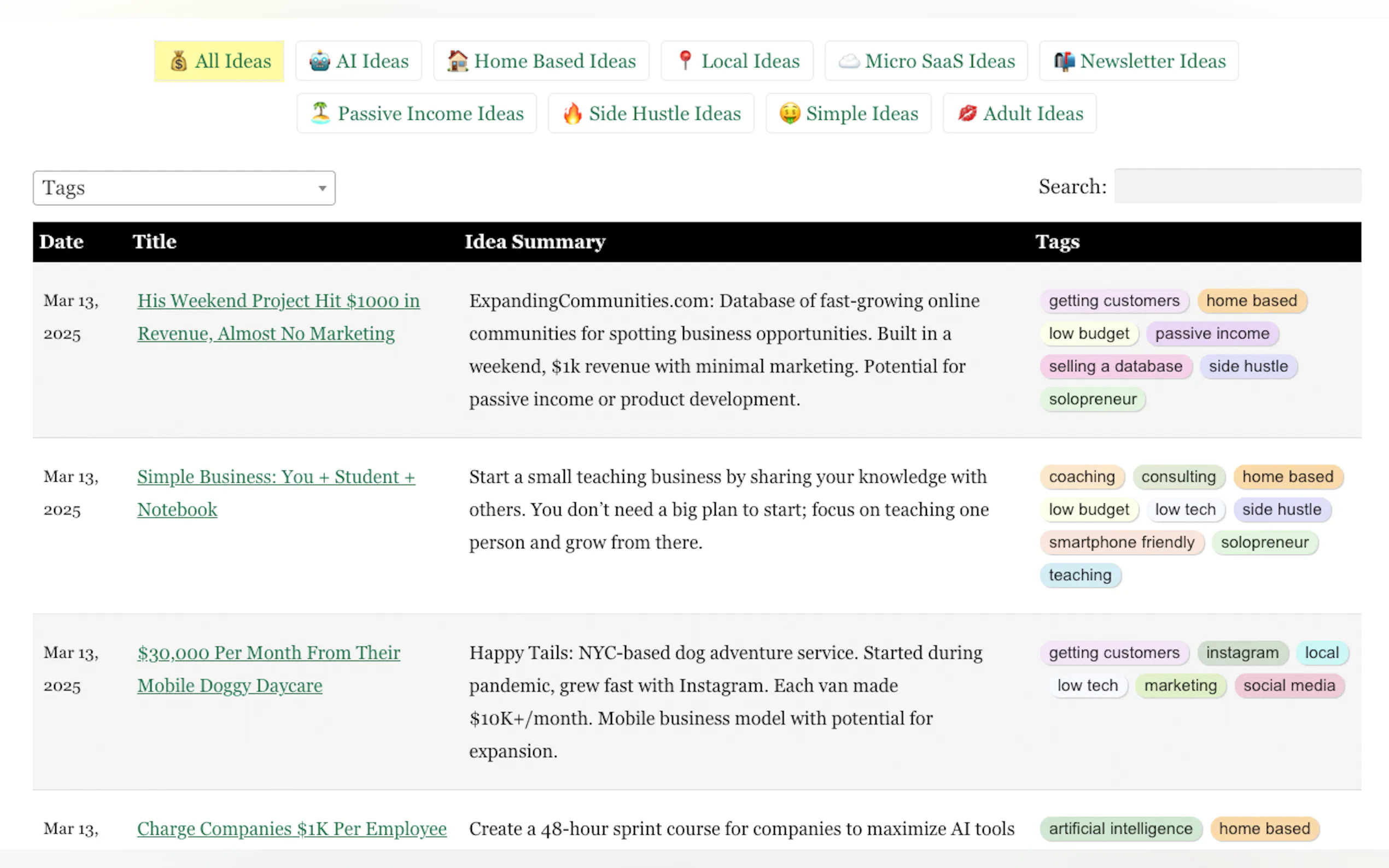
Task: Click the pink selling a database tag
Action: click(x=1115, y=367)
